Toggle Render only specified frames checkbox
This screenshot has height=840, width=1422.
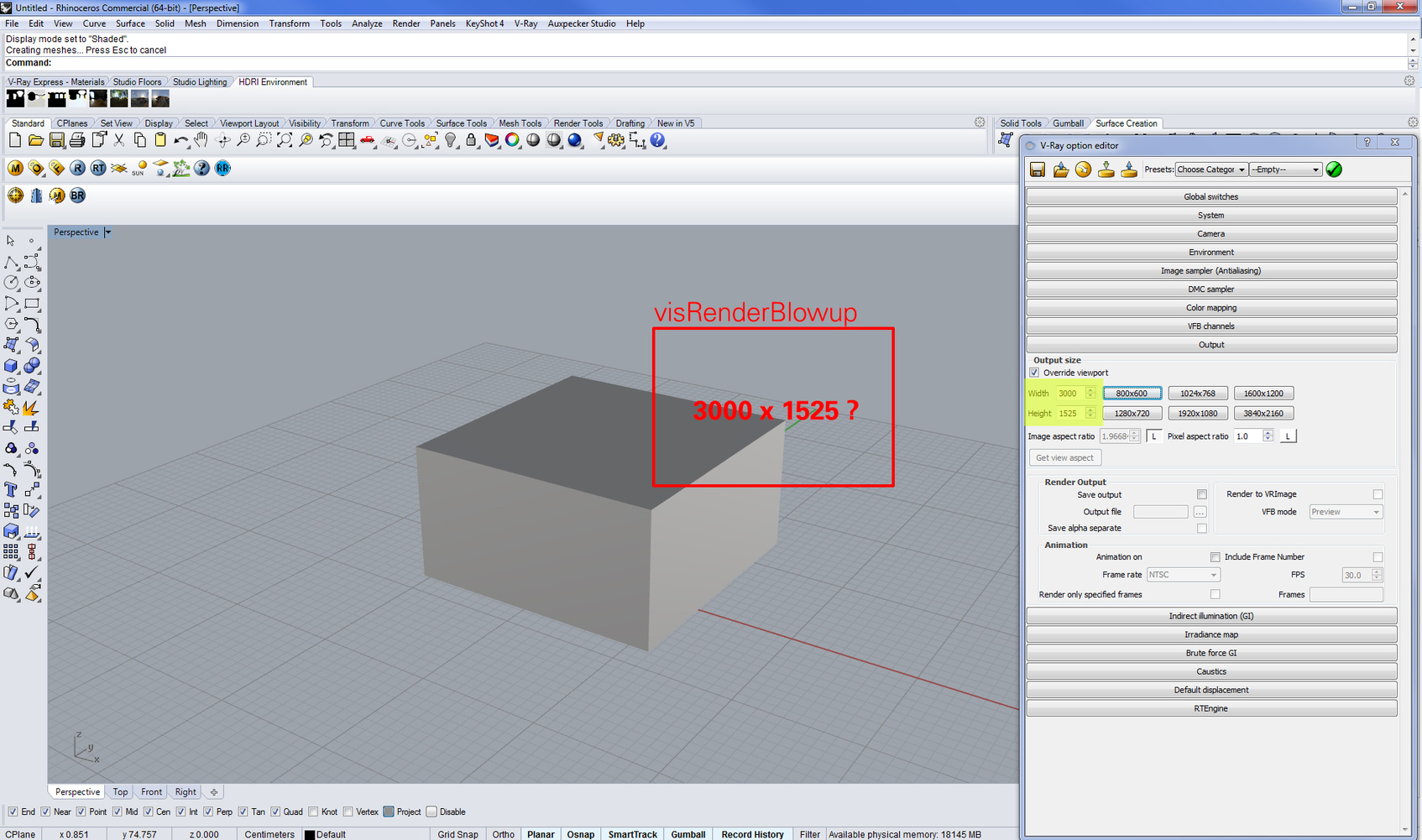1215,594
